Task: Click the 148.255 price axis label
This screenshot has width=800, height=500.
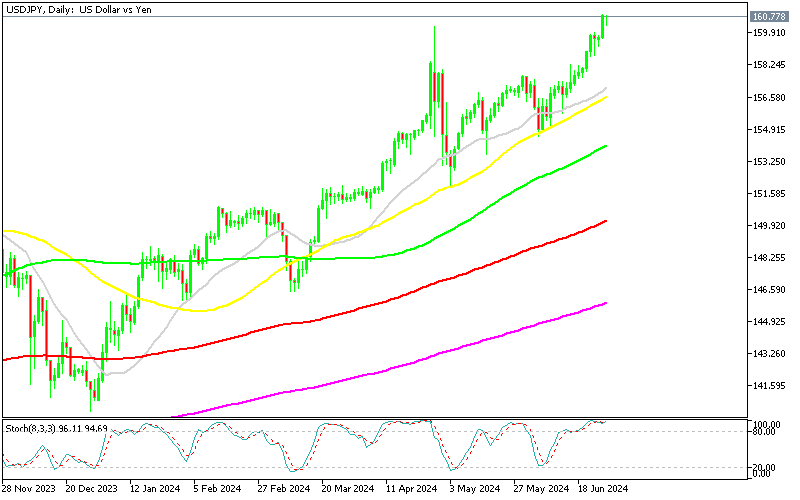Action: 769,257
